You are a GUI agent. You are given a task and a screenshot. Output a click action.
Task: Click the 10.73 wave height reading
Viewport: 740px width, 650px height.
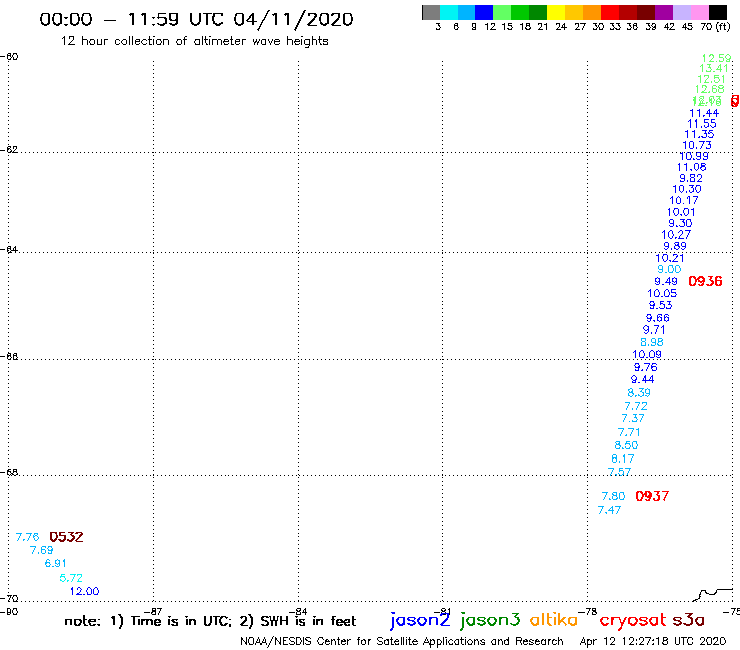[x=697, y=145]
